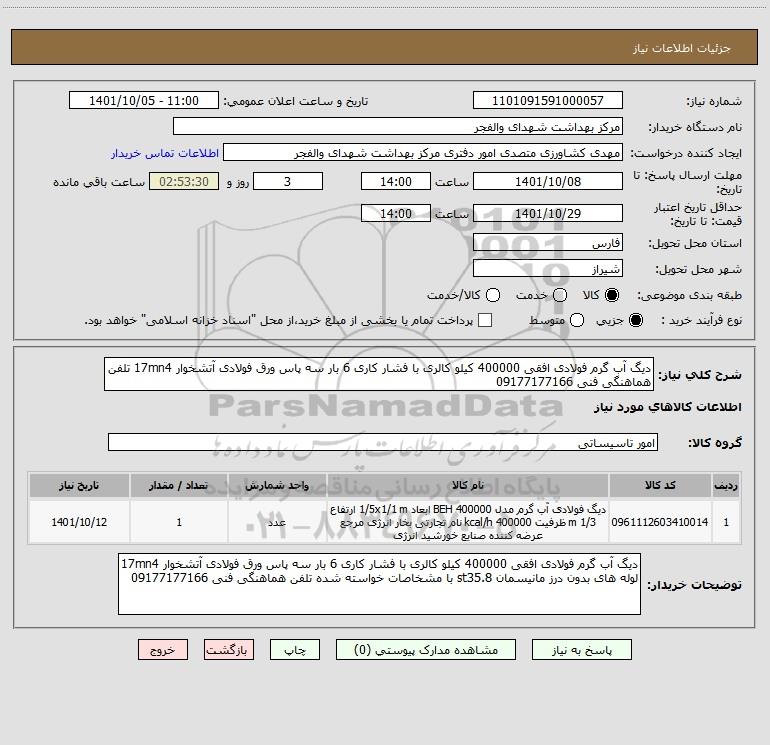
Task: Click the need date cell 1401/10/12
Action: (x=79, y=522)
